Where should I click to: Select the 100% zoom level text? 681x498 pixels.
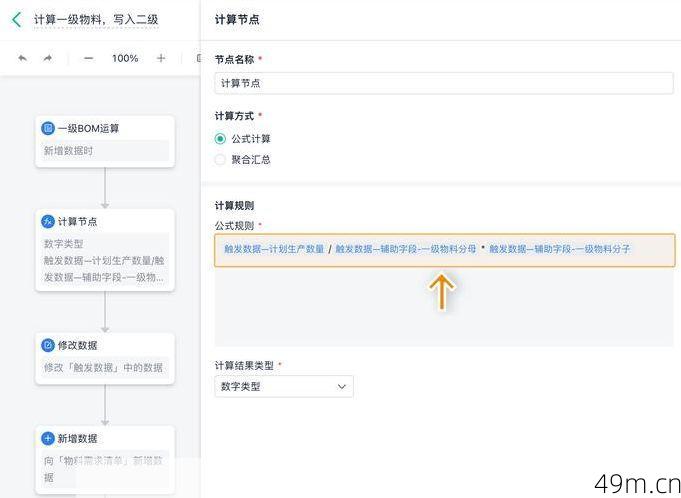coord(125,58)
